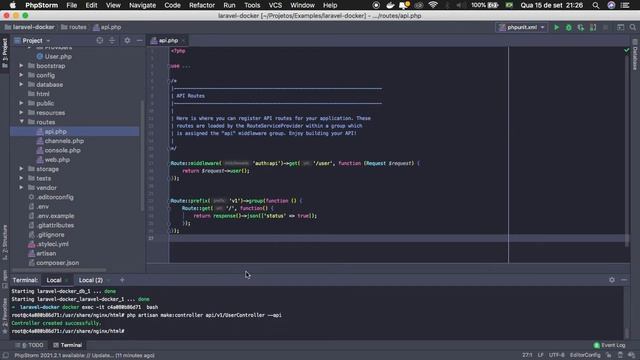
Task: Run the phpunit.xml configuration
Action: [x=556, y=27]
